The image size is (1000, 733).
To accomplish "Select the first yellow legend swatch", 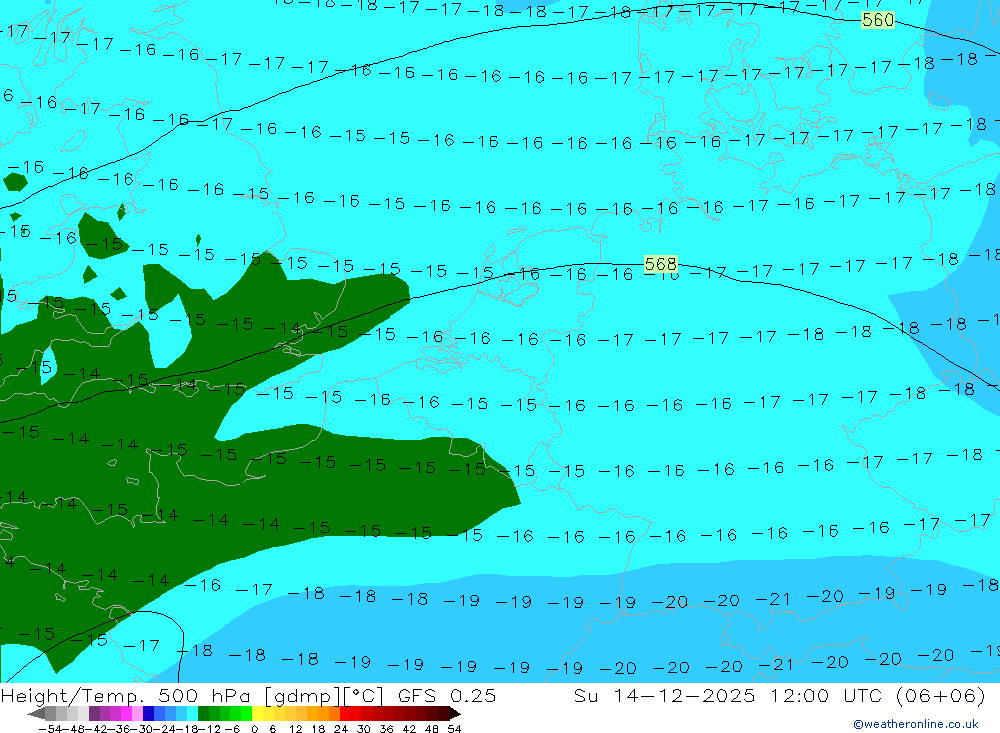I will [x=257, y=714].
